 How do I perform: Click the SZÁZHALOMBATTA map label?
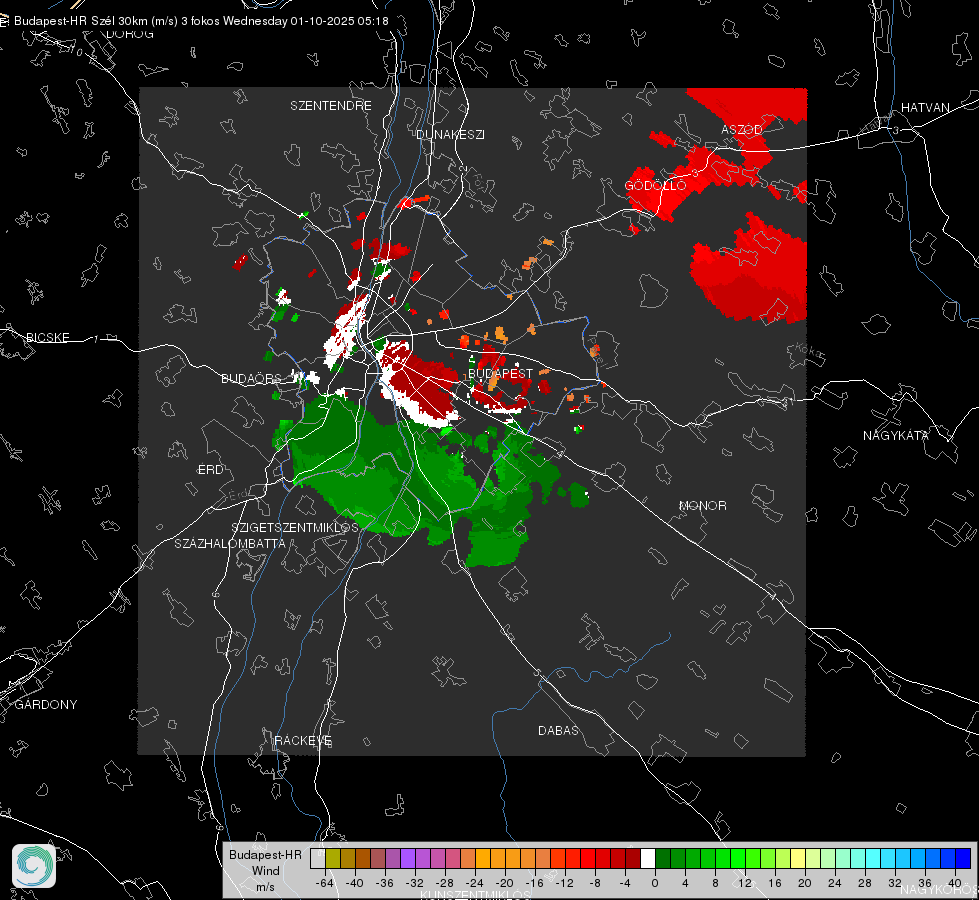[230, 543]
